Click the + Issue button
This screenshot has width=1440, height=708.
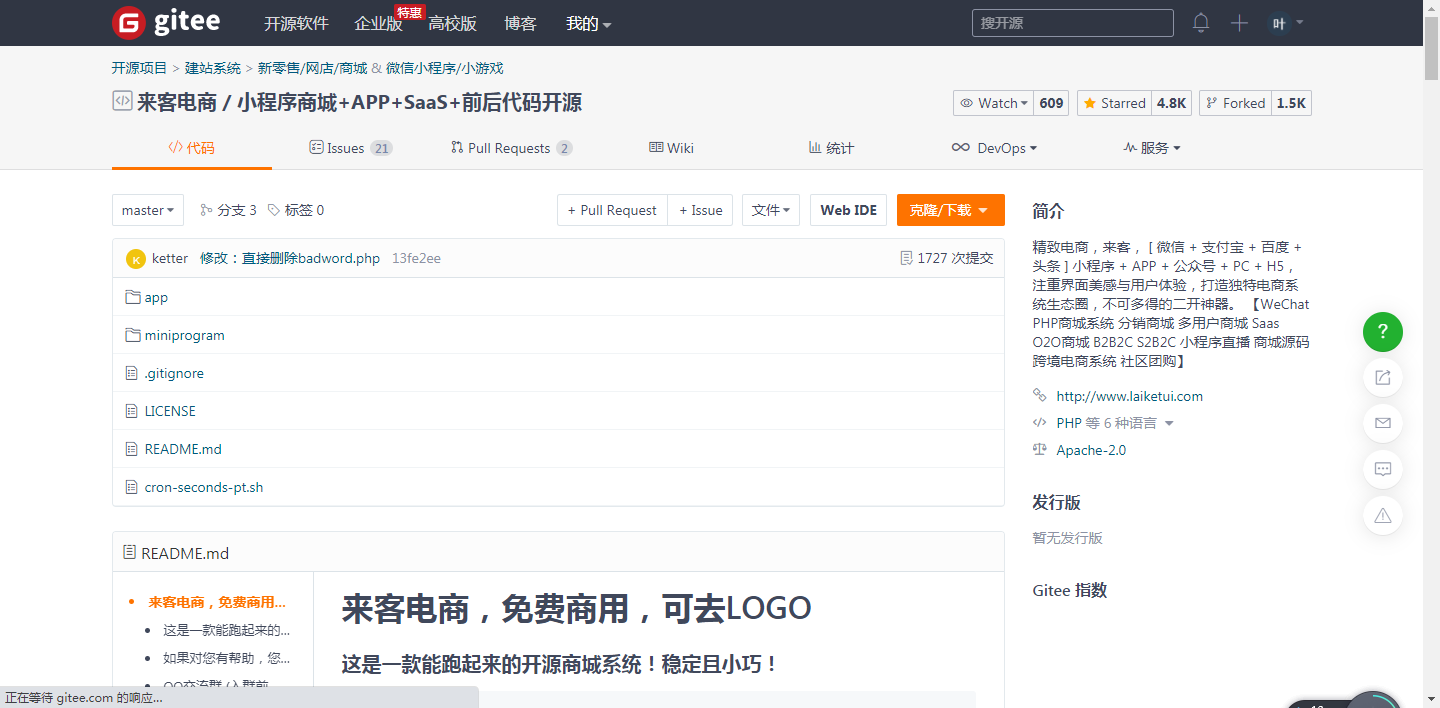pos(701,210)
